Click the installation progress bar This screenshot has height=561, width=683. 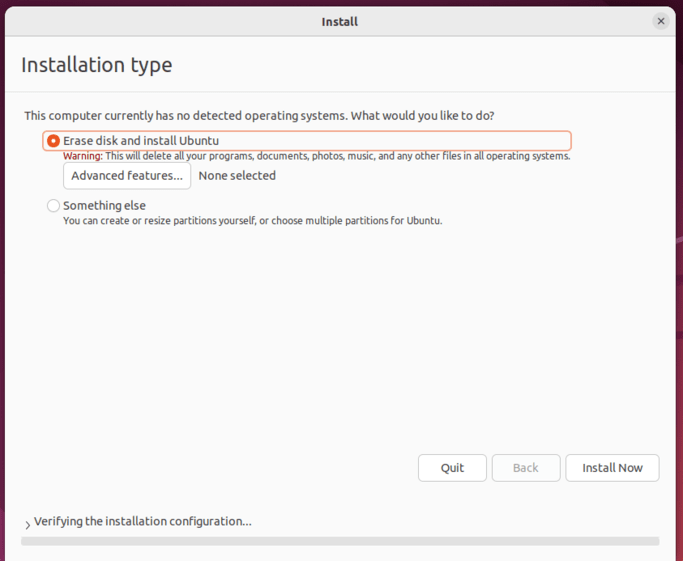point(340,541)
